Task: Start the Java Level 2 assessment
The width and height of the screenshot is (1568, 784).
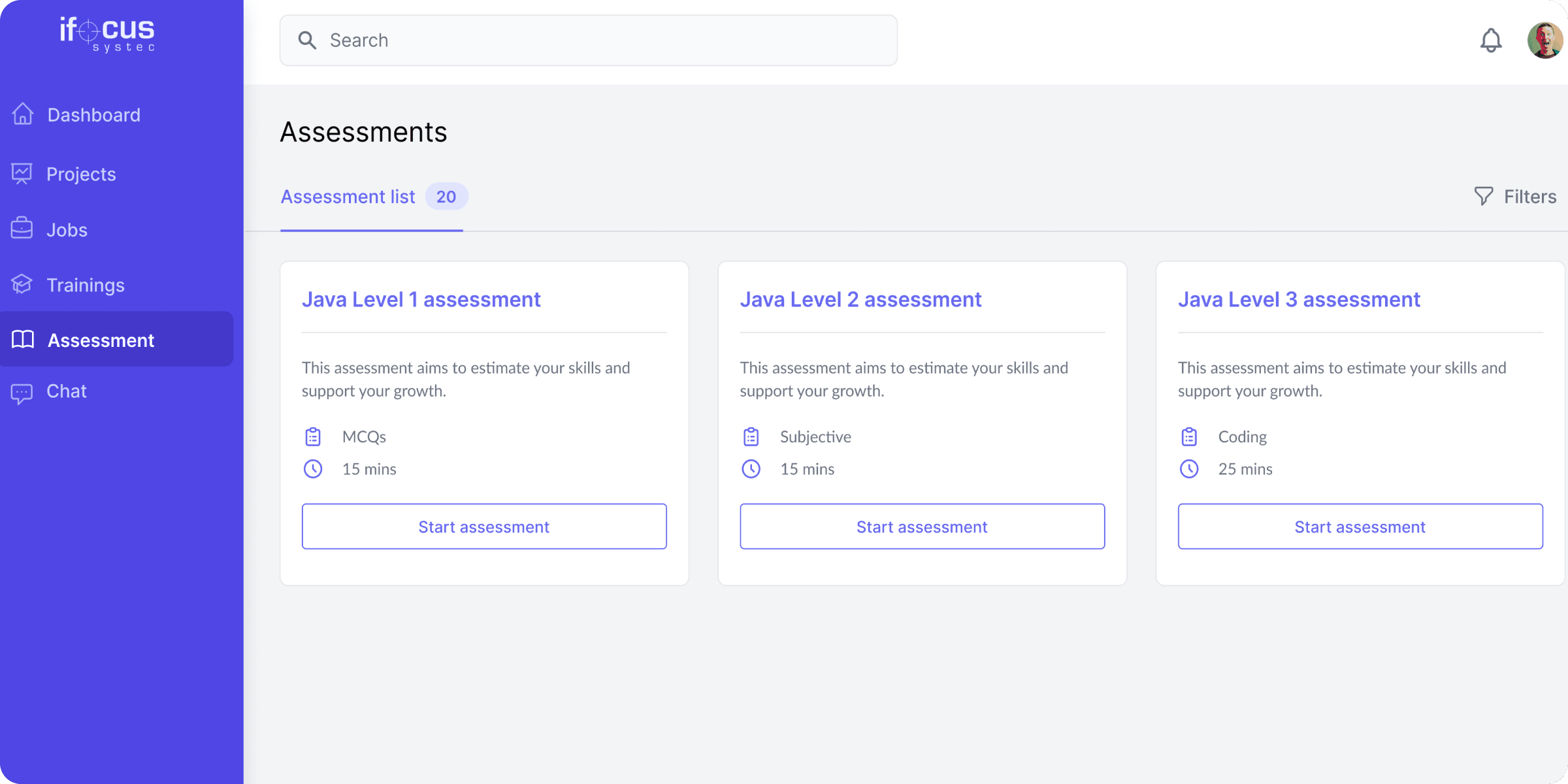Action: click(x=923, y=527)
